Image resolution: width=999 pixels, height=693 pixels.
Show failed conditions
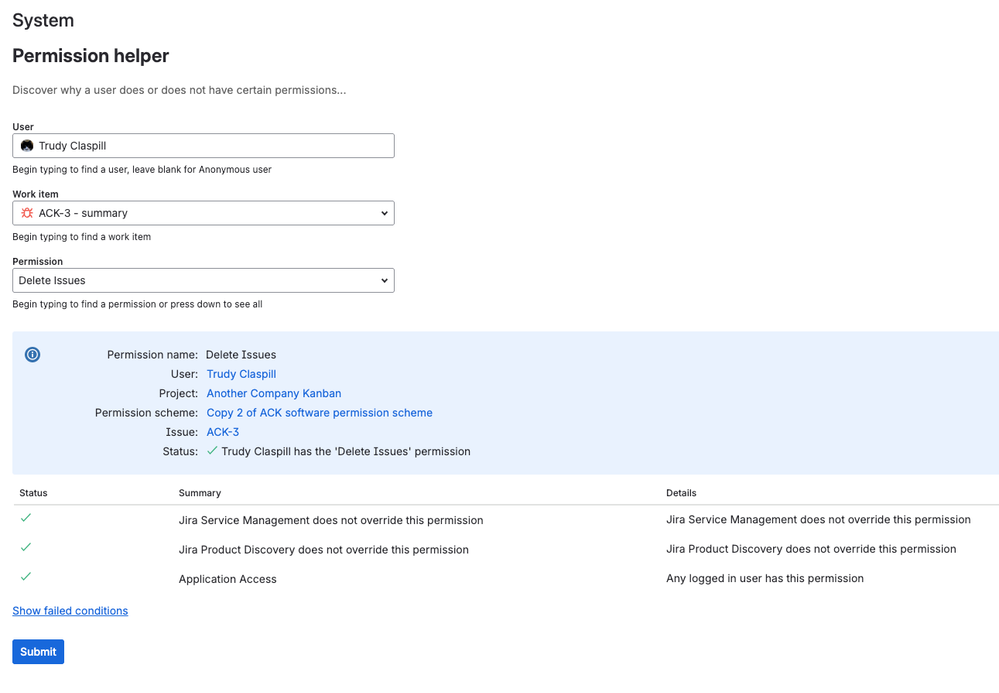pyautogui.click(x=70, y=611)
